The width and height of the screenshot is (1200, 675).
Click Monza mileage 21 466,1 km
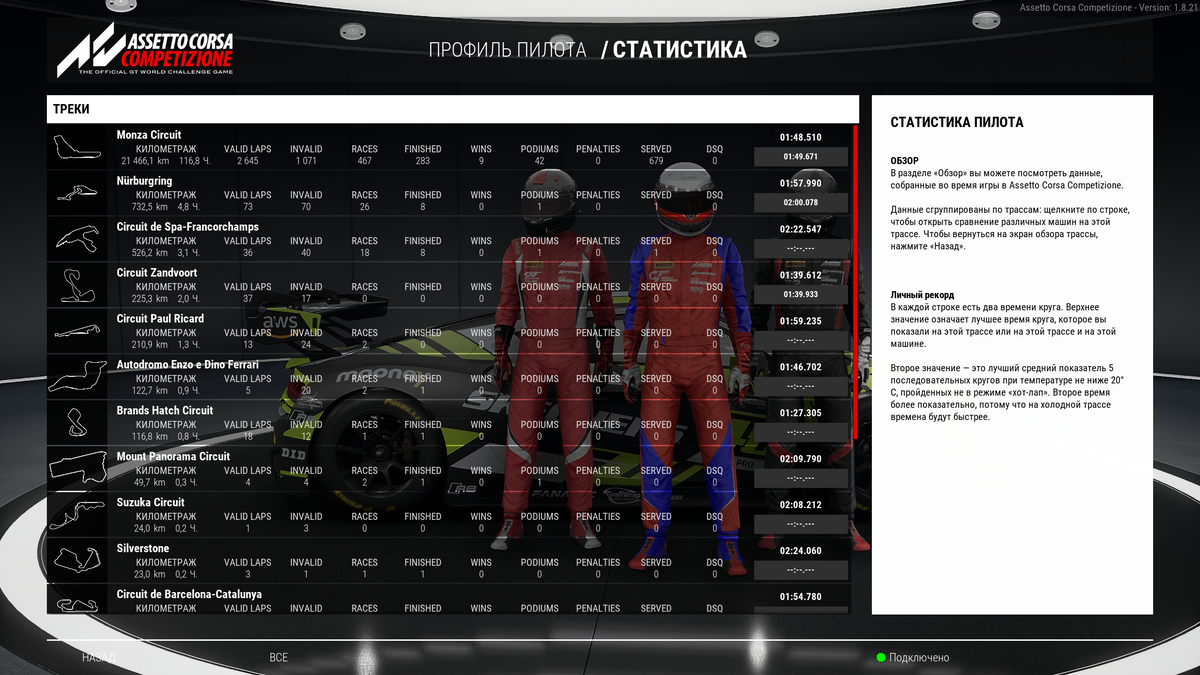[146, 161]
